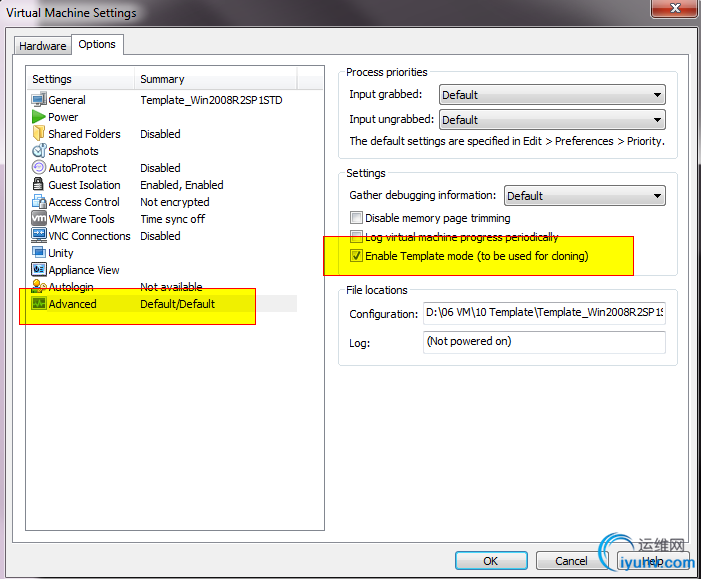
Task: Select the Unity row label
Action: pyautogui.click(x=60, y=253)
